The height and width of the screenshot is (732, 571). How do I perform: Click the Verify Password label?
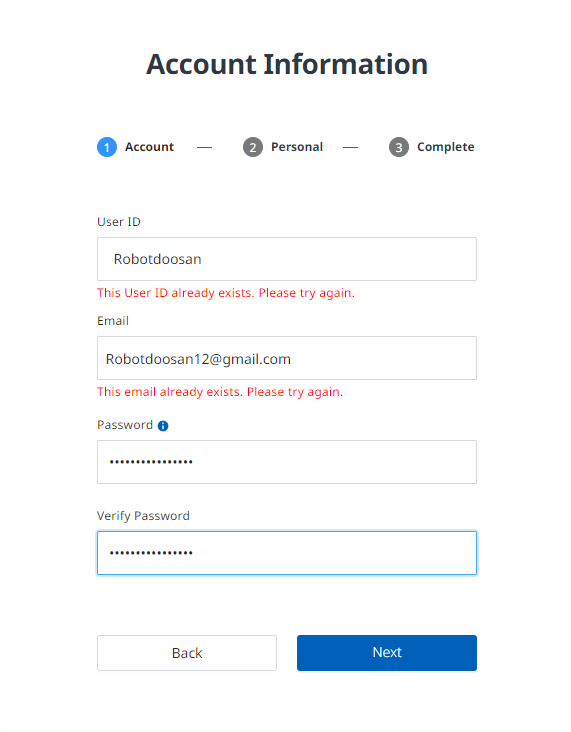click(x=143, y=516)
